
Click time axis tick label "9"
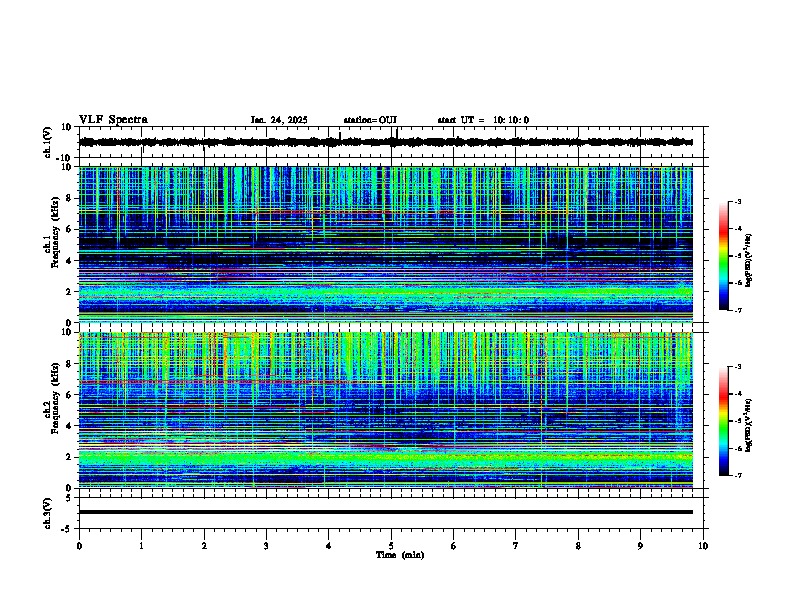(640, 546)
